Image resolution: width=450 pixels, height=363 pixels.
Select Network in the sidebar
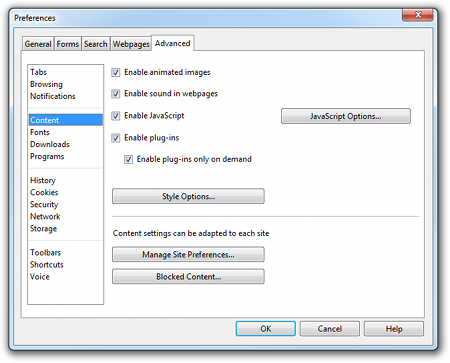point(66,216)
